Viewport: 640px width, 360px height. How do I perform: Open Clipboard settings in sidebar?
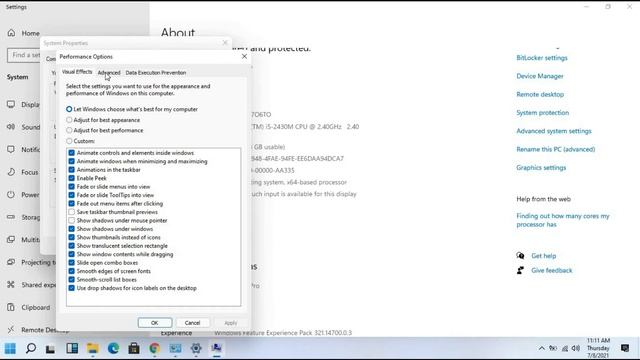coord(29,307)
